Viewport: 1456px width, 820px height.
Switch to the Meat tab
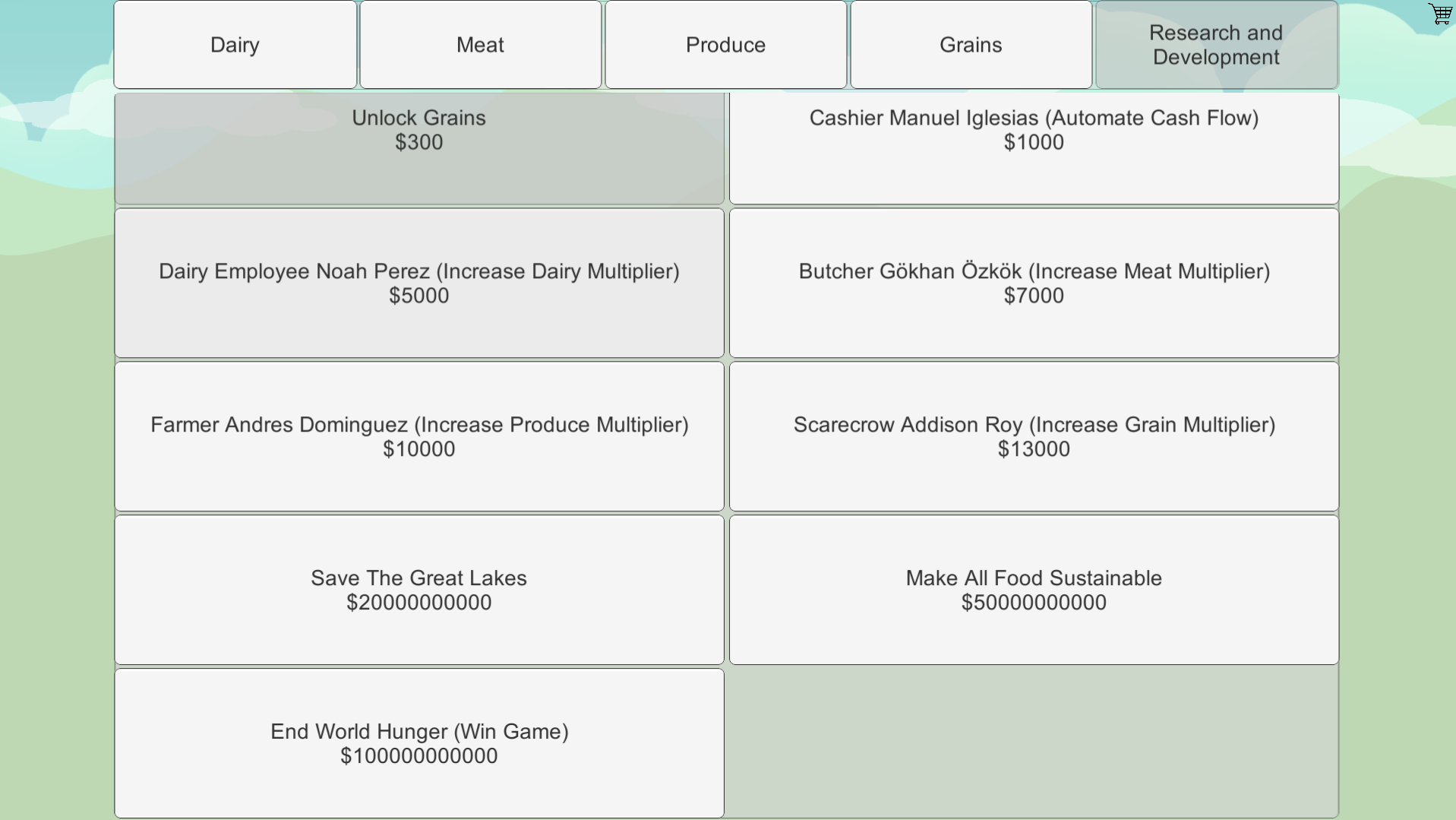tap(480, 44)
